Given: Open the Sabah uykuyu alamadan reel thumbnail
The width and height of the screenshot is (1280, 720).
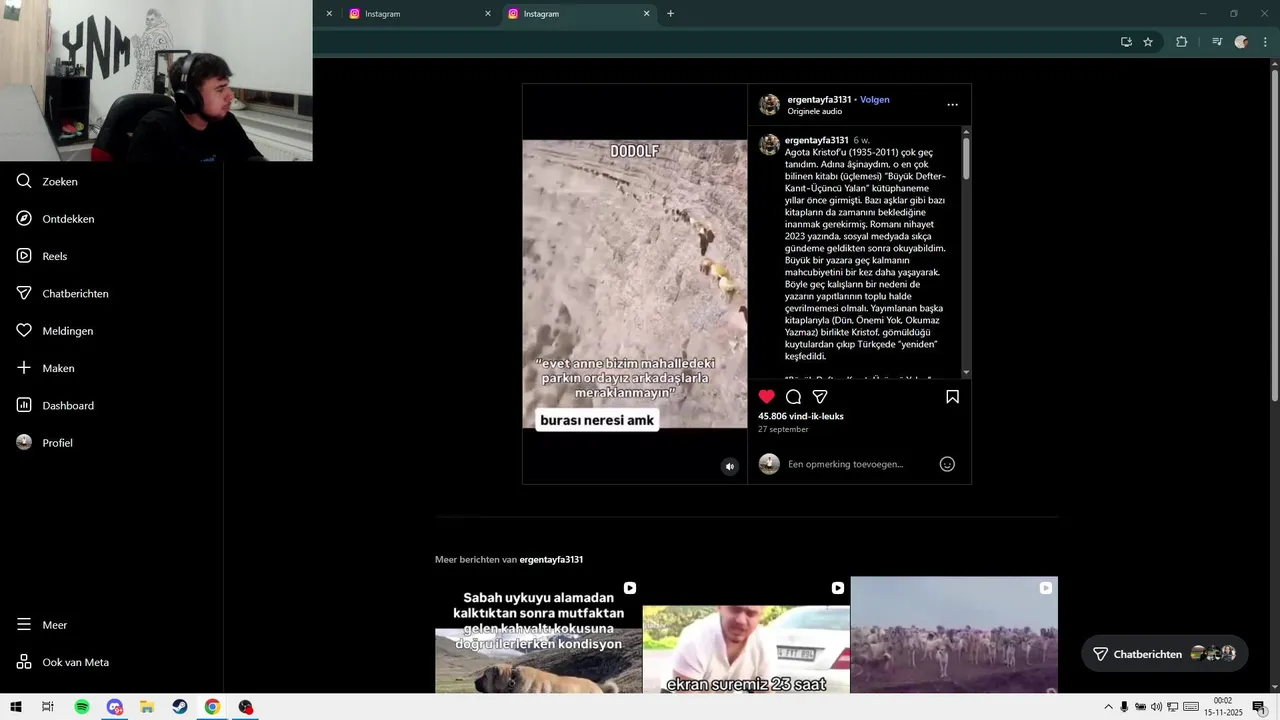Looking at the screenshot, I should (x=538, y=635).
